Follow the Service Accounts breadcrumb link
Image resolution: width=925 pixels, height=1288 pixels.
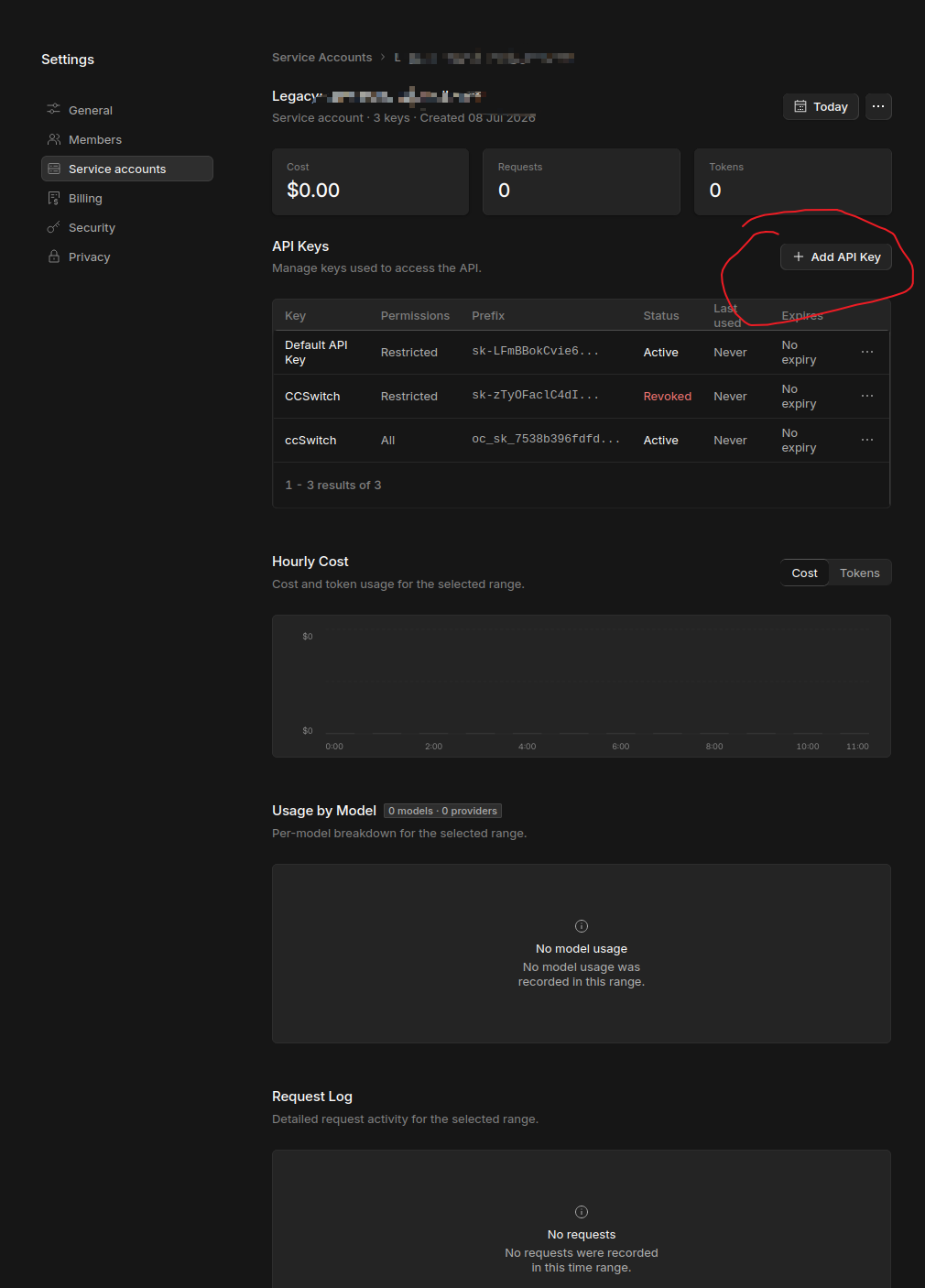pos(322,57)
